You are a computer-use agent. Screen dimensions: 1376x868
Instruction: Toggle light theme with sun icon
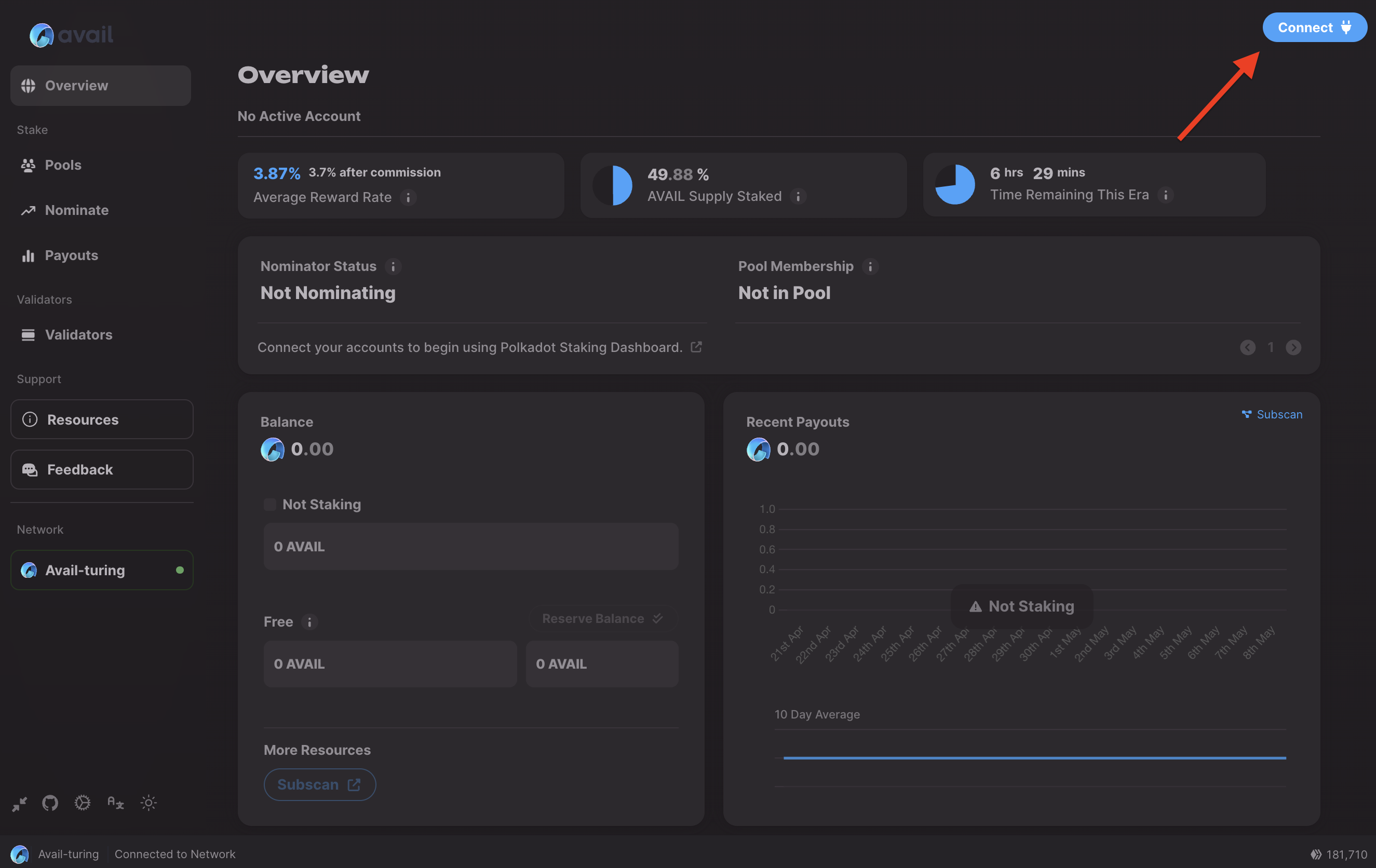[149, 803]
